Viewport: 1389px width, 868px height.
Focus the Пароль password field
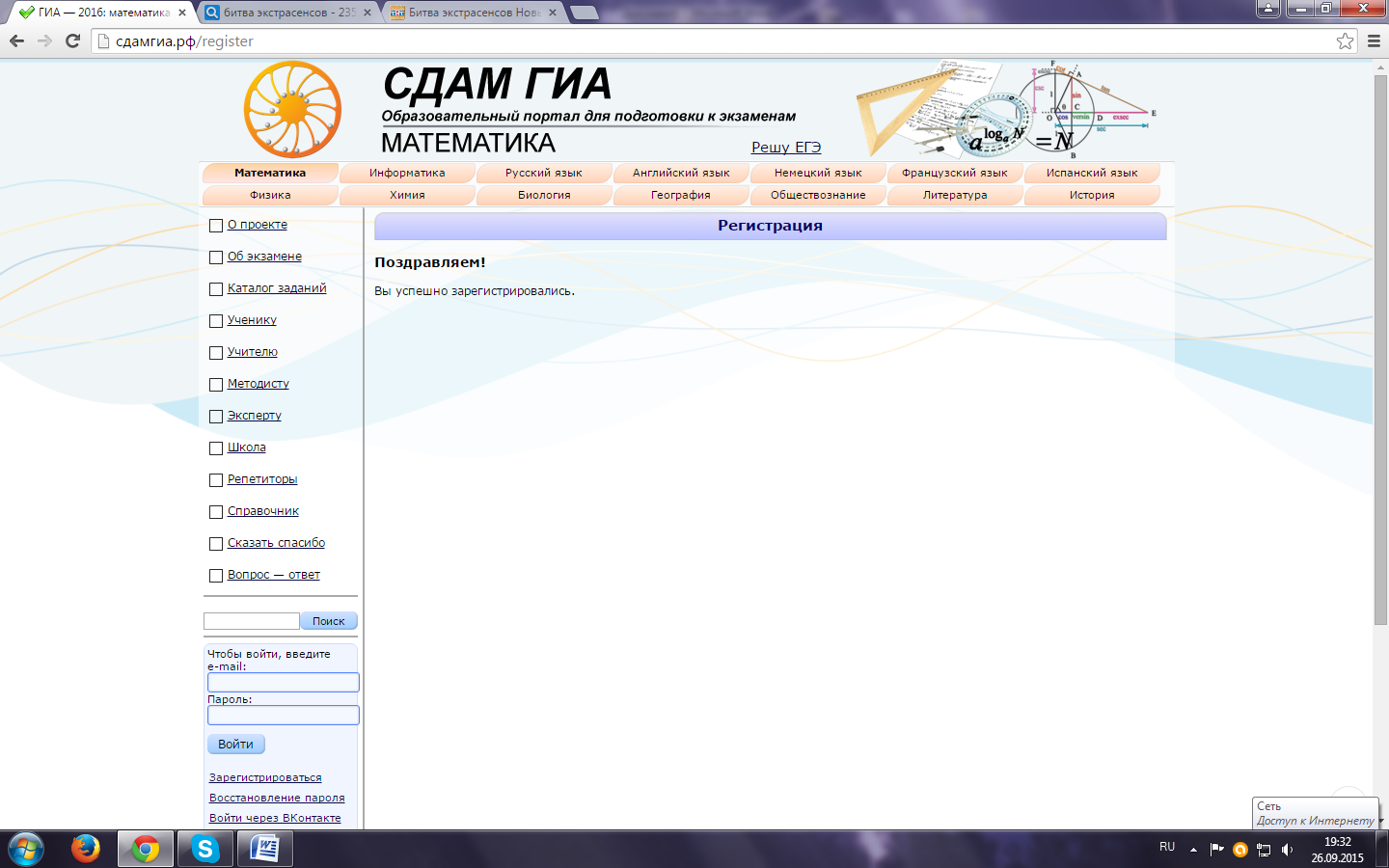coord(284,715)
